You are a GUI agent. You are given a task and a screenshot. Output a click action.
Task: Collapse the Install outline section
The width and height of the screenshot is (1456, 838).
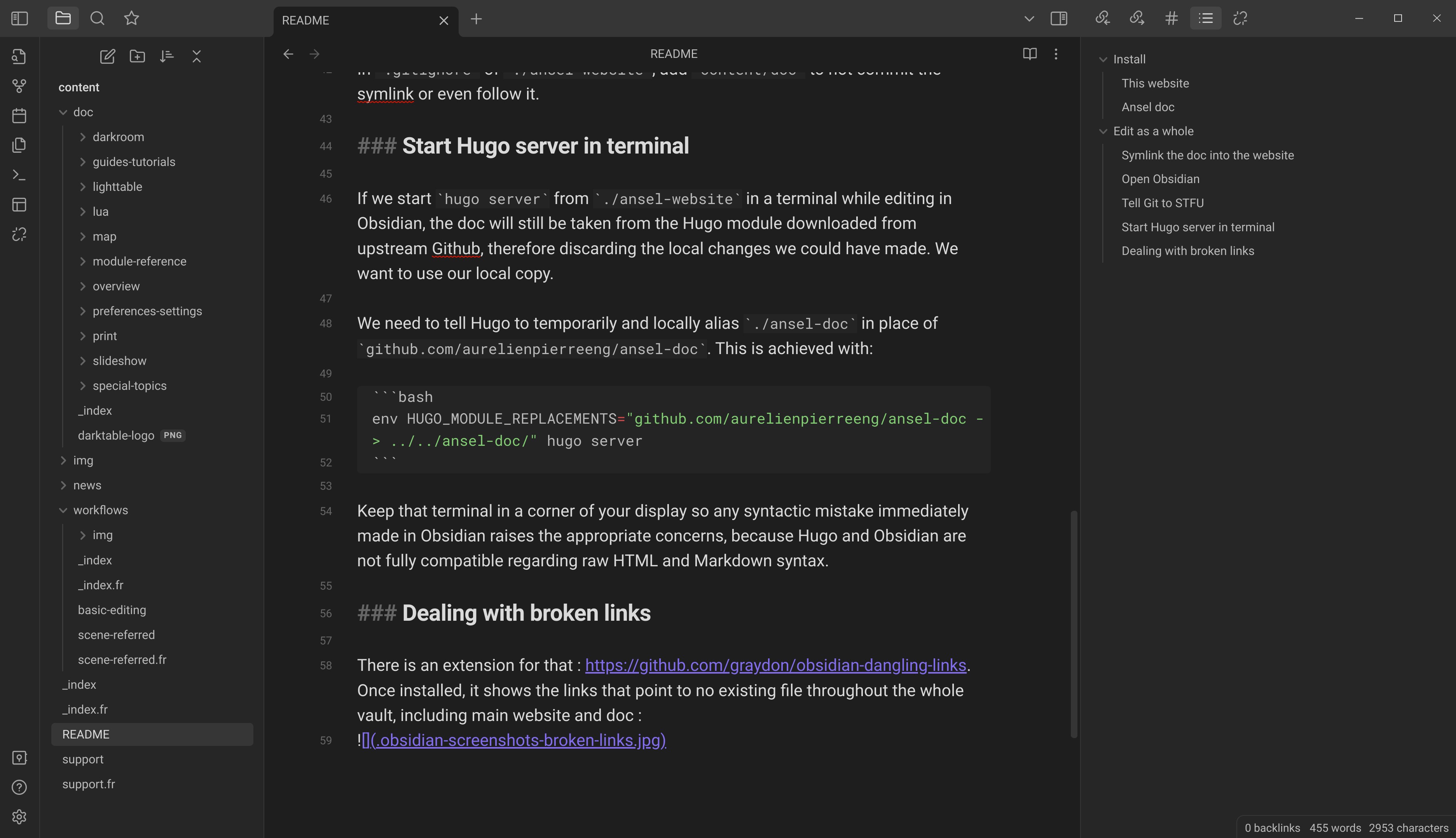point(1103,59)
